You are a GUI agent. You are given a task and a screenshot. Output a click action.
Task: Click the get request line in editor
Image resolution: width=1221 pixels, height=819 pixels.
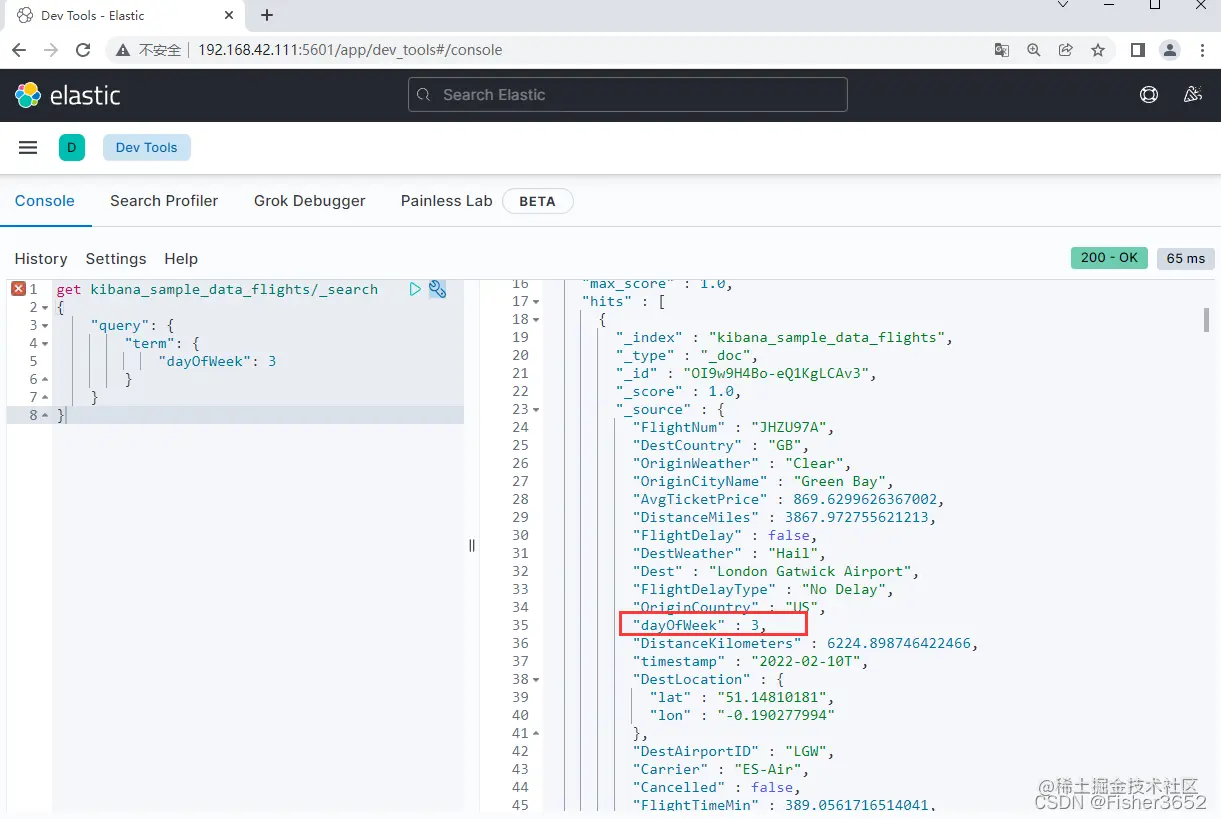click(x=217, y=289)
